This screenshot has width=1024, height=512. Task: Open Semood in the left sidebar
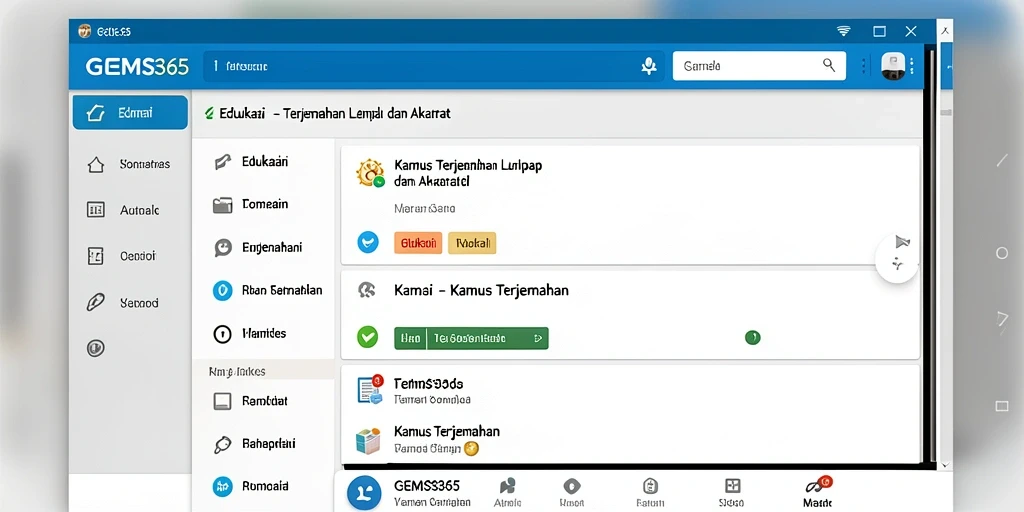coord(139,303)
